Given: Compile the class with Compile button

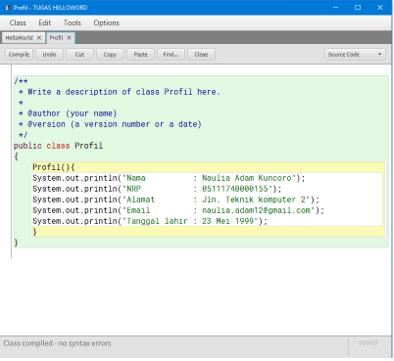Looking at the screenshot, I should pos(19,54).
